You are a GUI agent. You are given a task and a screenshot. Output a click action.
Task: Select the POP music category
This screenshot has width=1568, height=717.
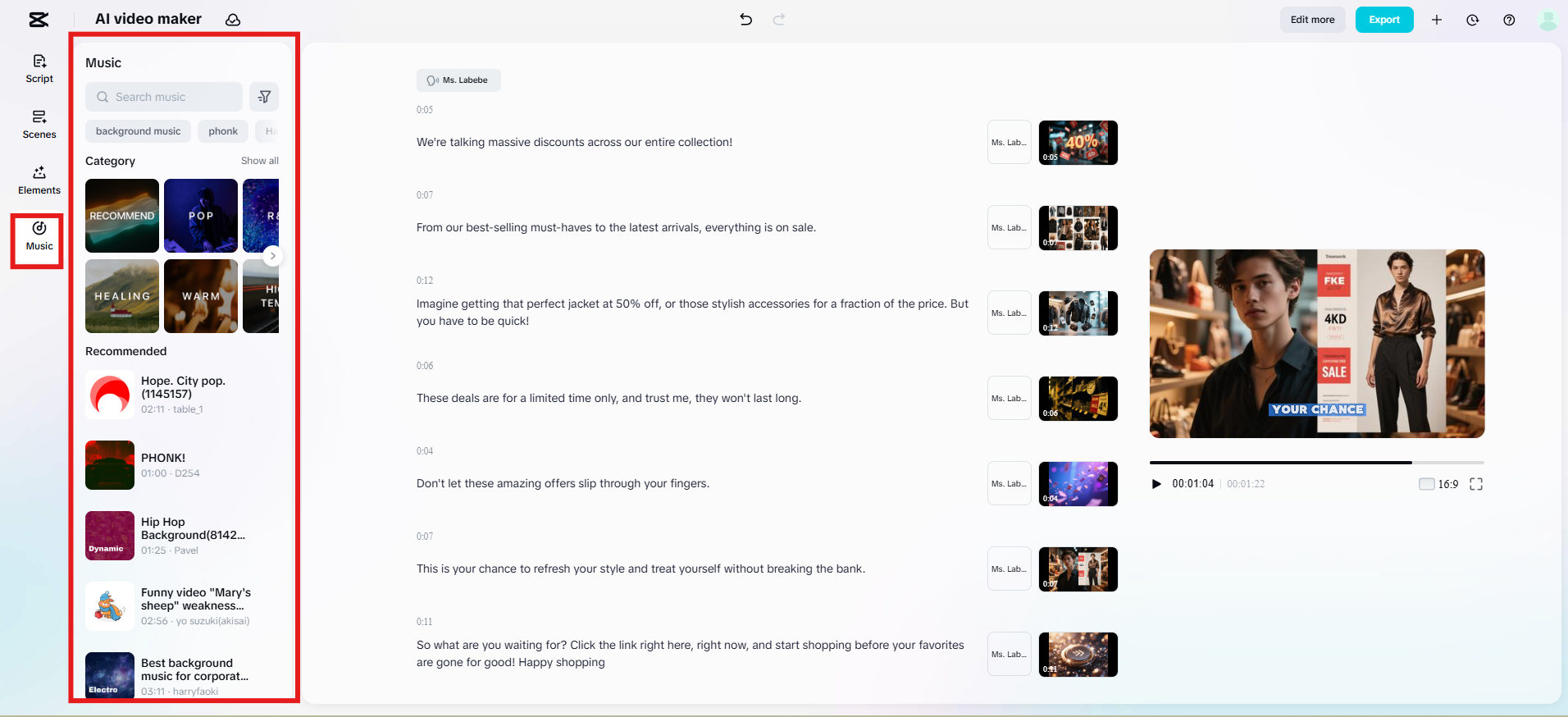(201, 216)
